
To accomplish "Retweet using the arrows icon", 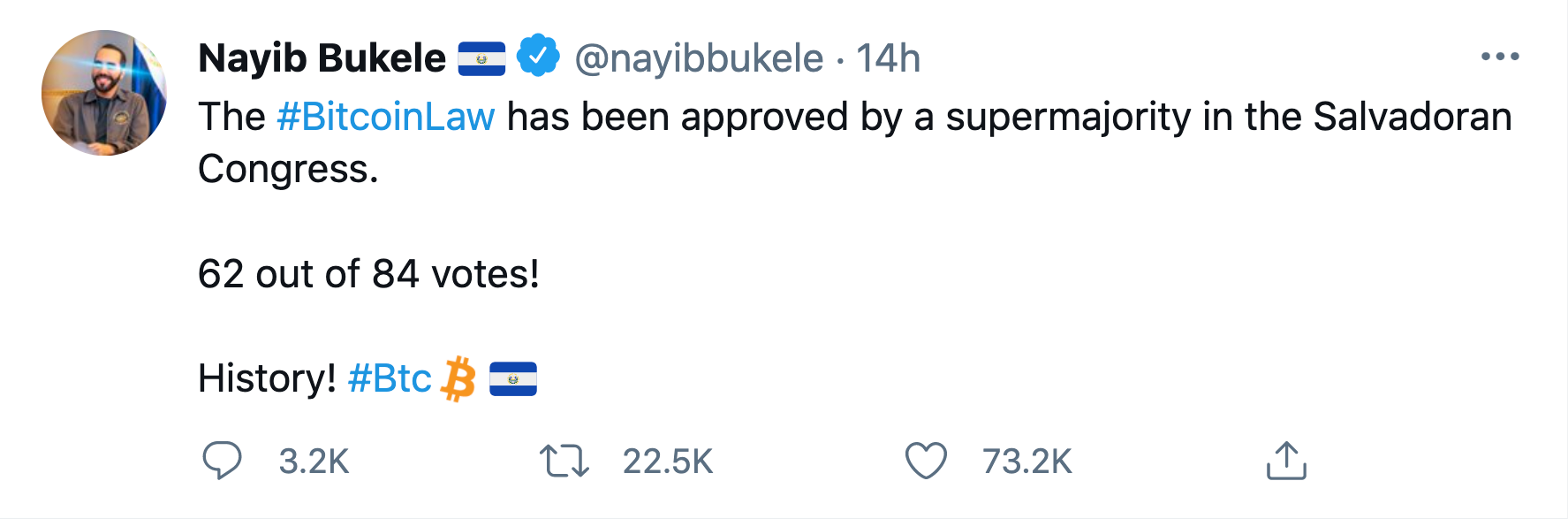I will 564,461.
